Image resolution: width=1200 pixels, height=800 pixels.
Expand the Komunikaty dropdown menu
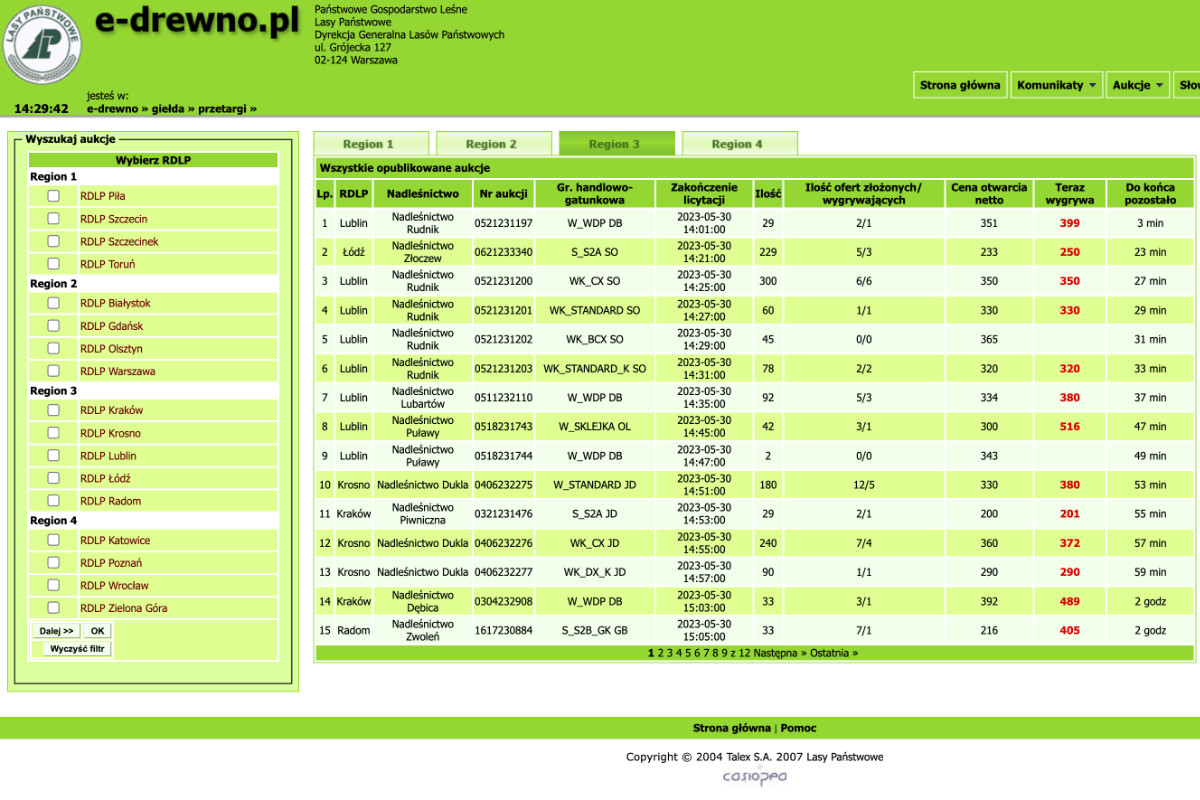point(1058,85)
